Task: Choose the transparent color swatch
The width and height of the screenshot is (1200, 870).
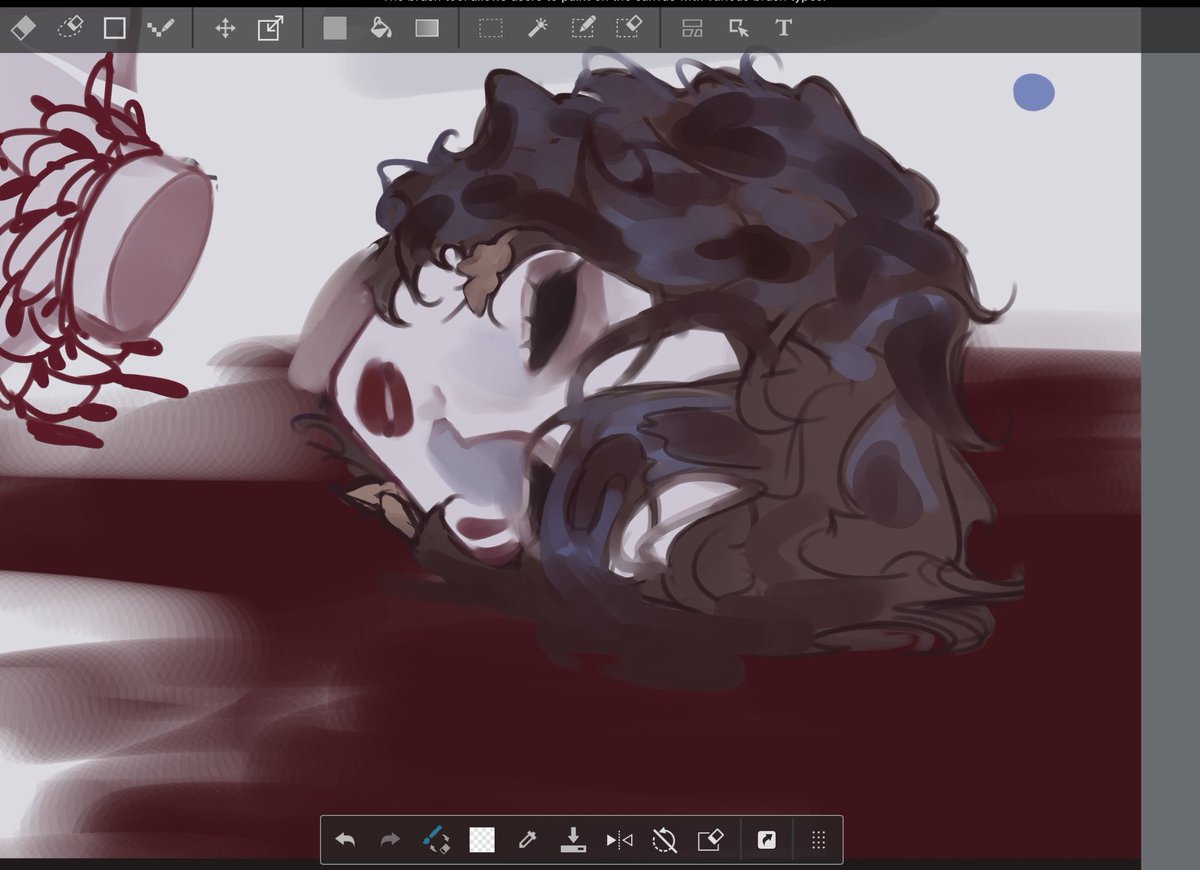Action: 482,840
